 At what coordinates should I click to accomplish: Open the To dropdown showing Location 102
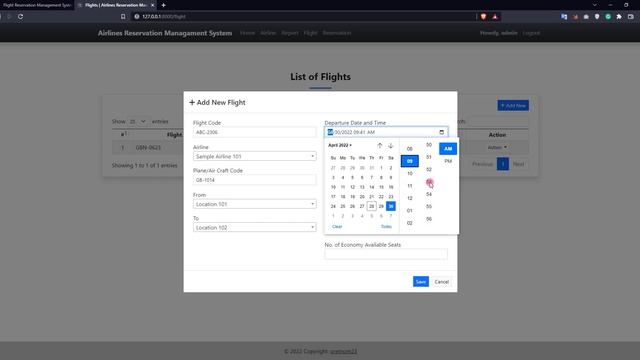[x=254, y=227]
